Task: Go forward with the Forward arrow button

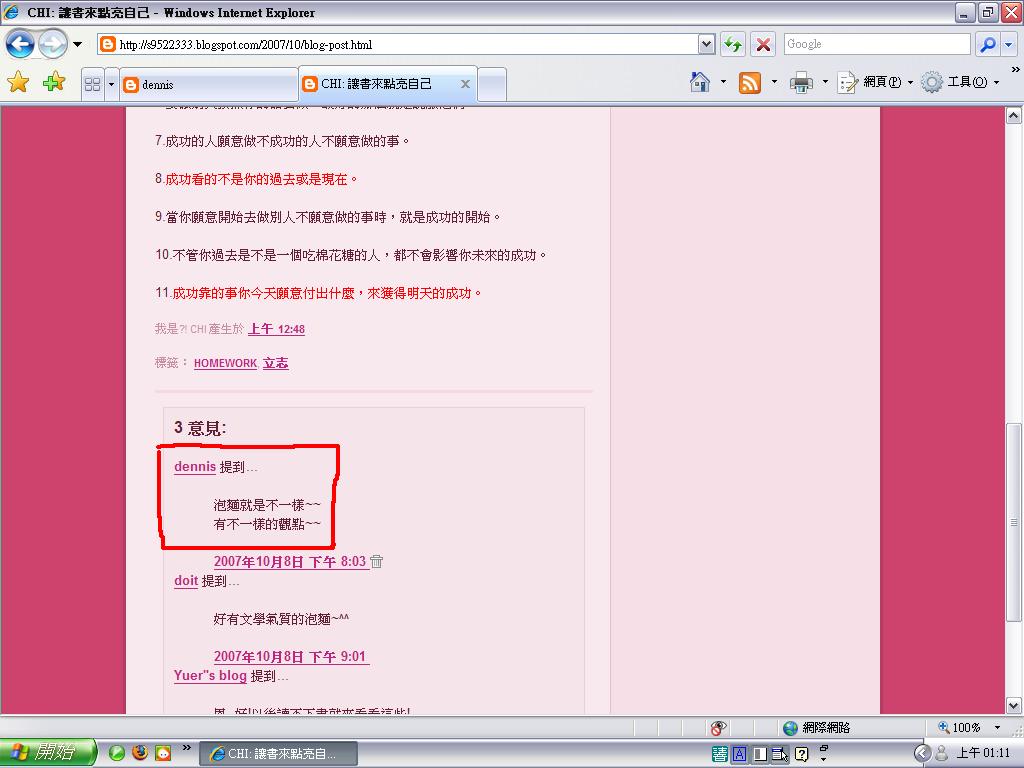Action: pyautogui.click(x=53, y=44)
